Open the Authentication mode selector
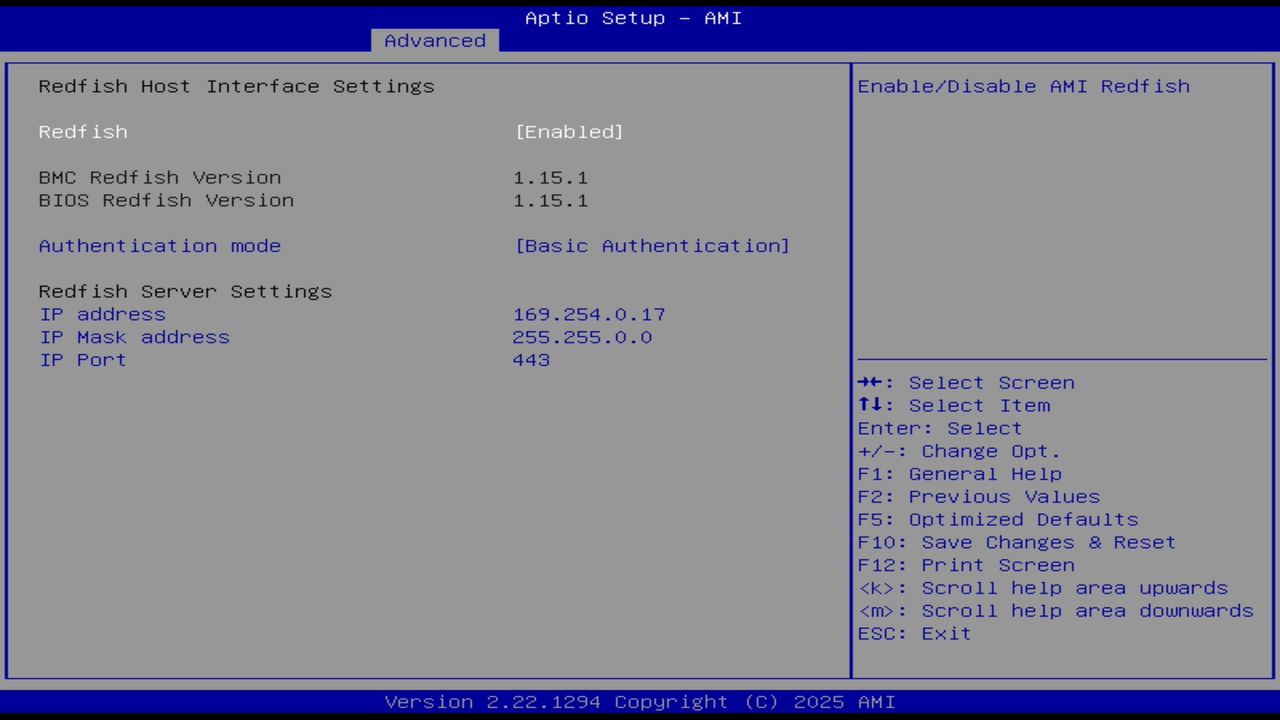The image size is (1280, 720). coord(159,245)
